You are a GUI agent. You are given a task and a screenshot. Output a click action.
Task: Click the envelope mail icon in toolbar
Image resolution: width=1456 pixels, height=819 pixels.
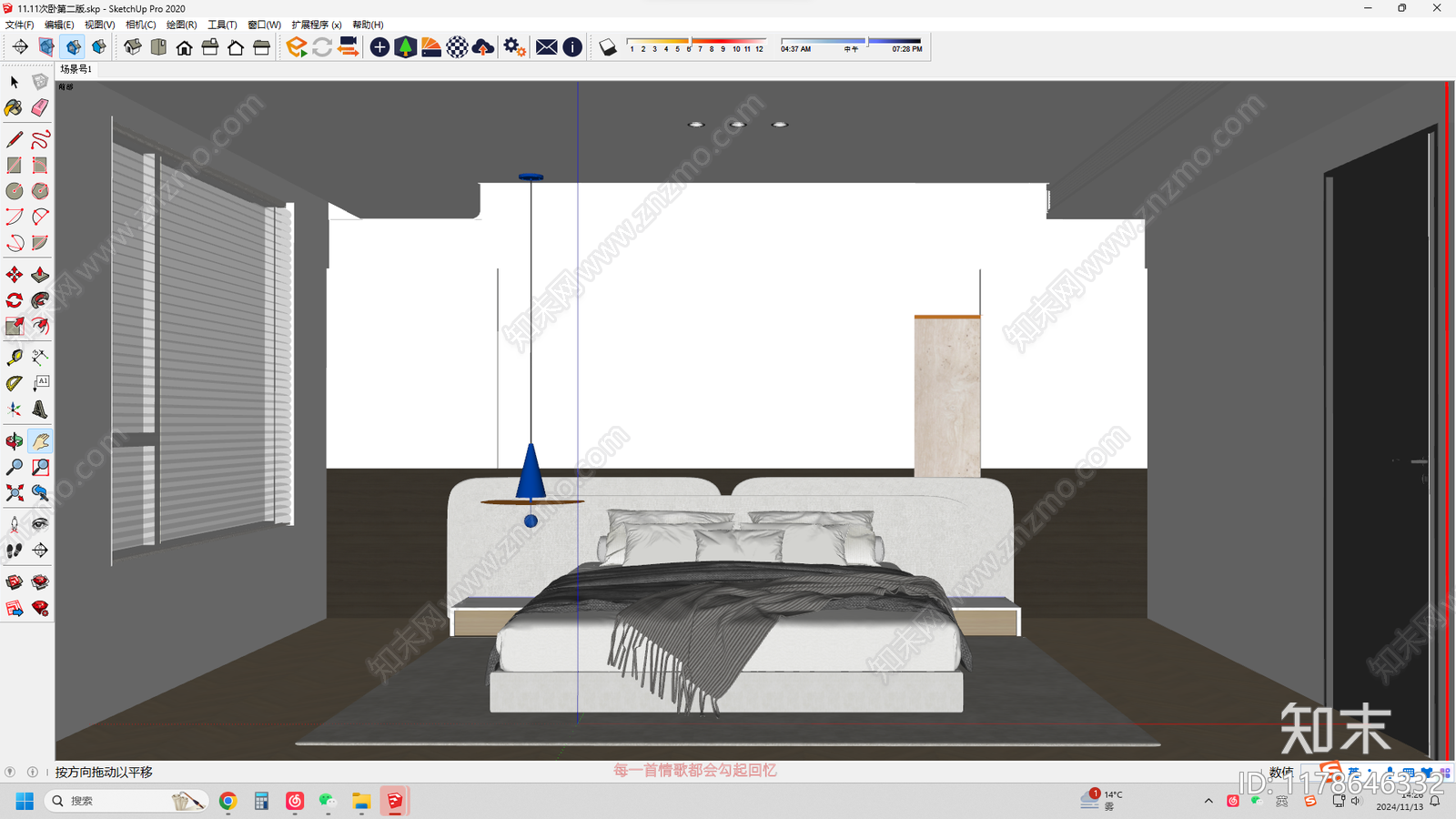[x=546, y=47]
